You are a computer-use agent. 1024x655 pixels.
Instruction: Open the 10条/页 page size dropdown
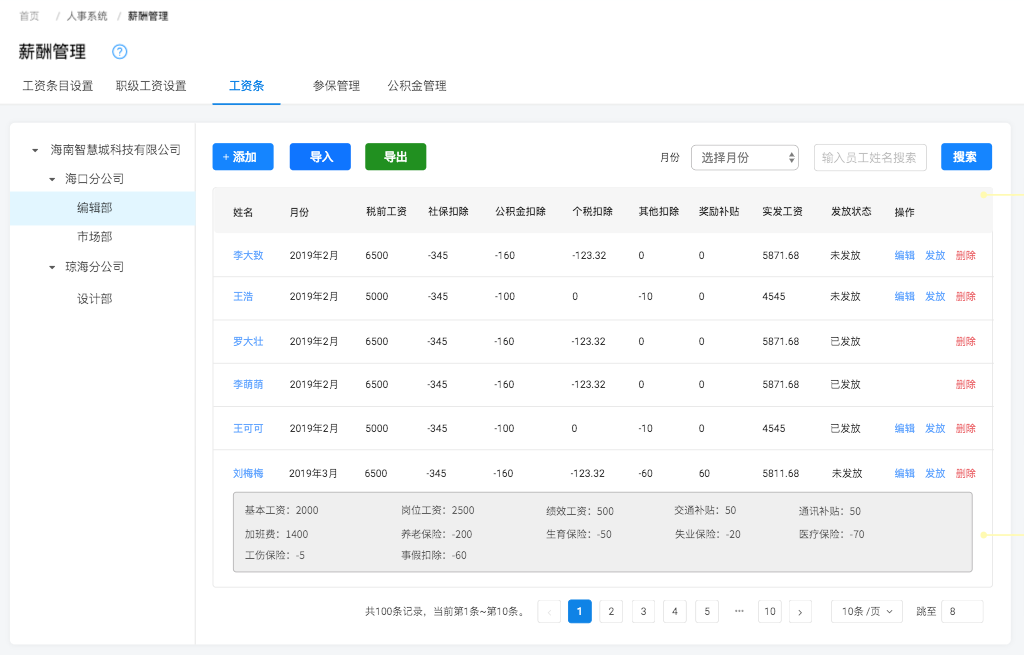[x=867, y=612]
